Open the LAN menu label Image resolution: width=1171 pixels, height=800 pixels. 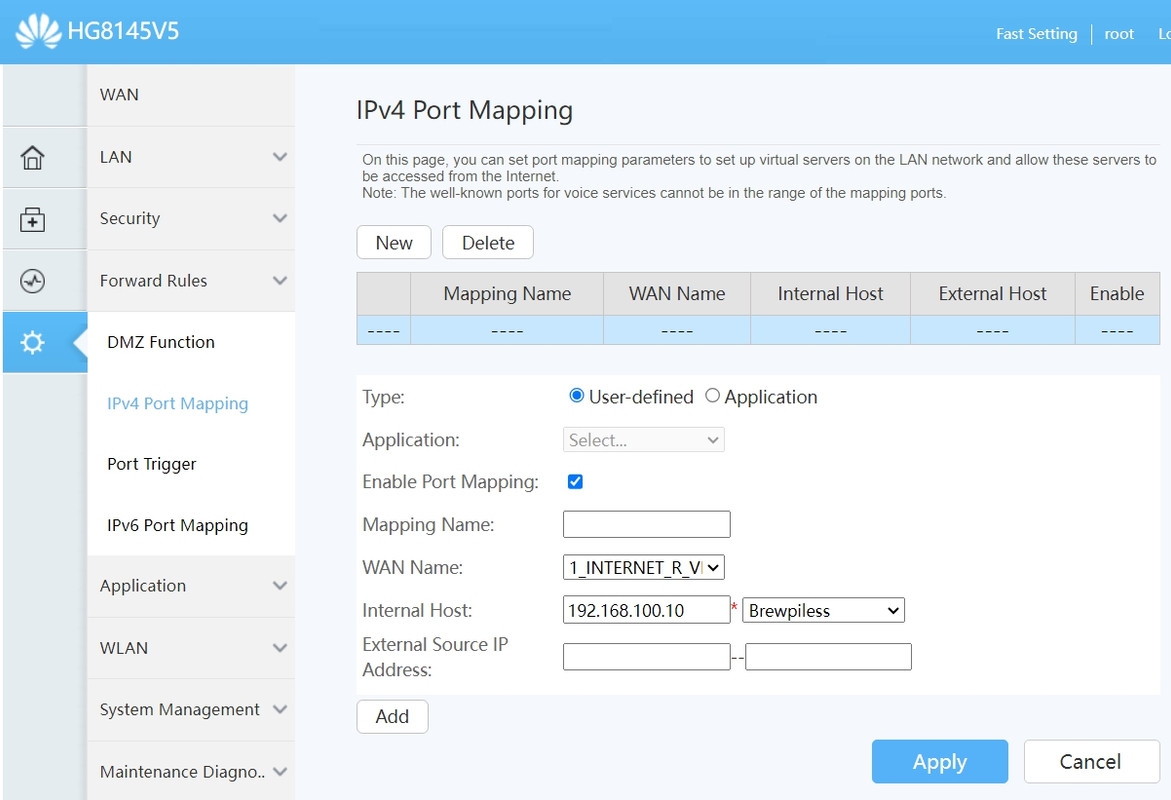116,157
